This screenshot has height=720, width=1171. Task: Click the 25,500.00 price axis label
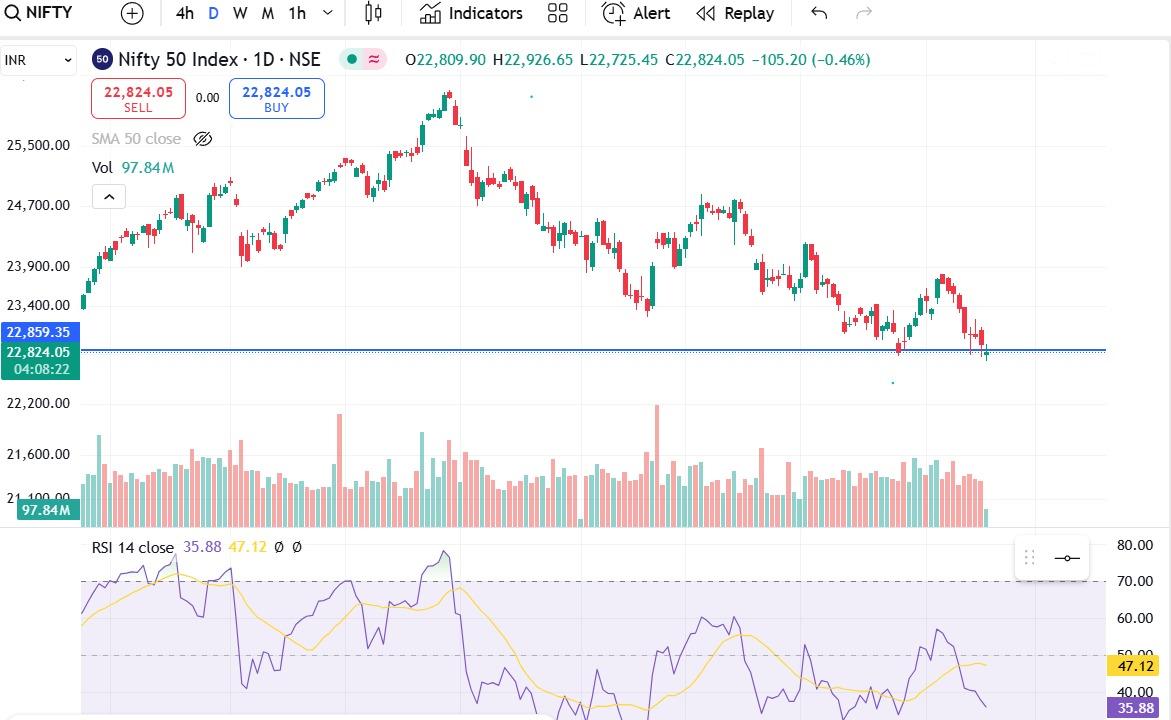[x=39, y=146]
